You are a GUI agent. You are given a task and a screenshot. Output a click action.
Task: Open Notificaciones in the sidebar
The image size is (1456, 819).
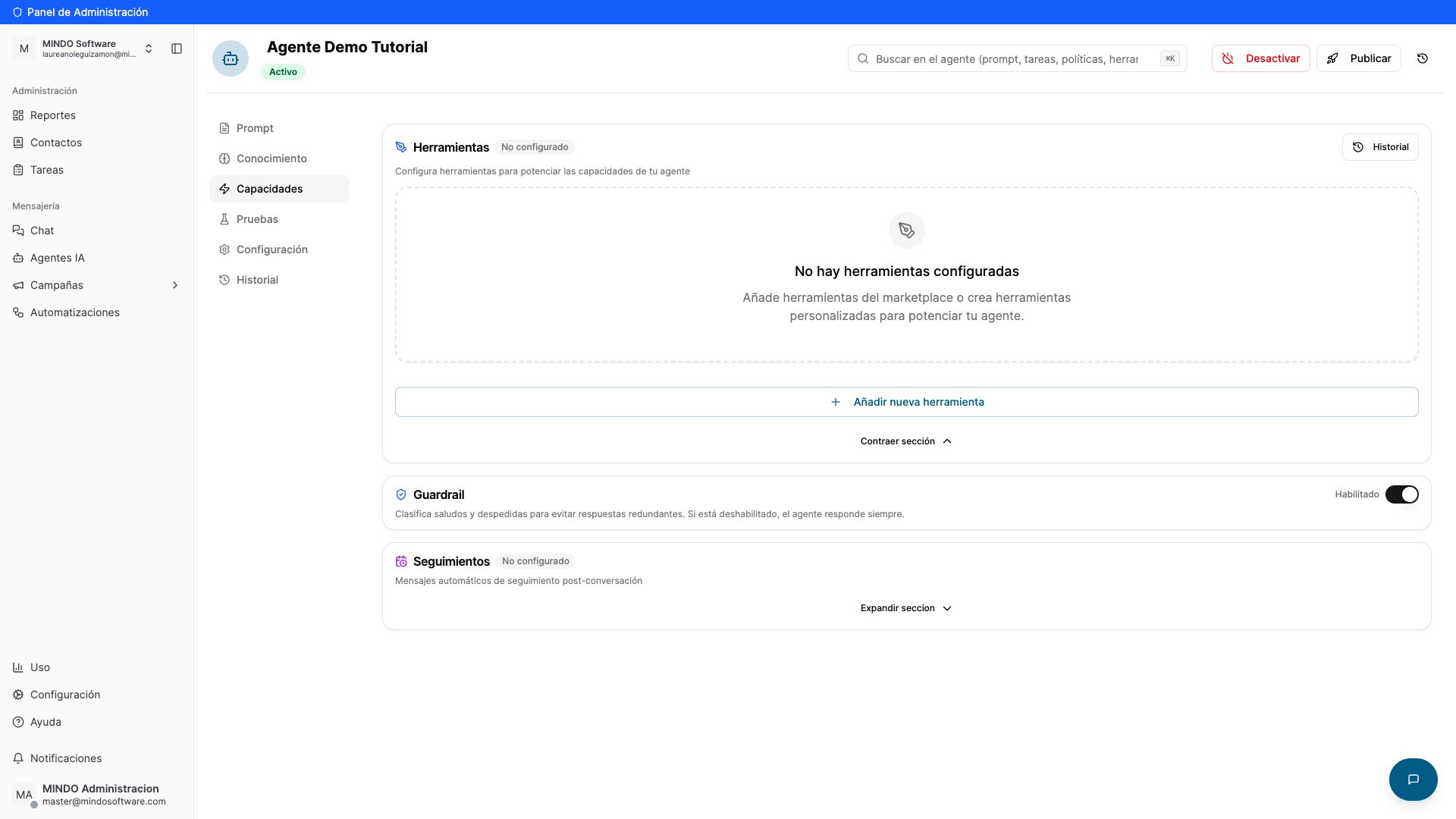pos(97,758)
